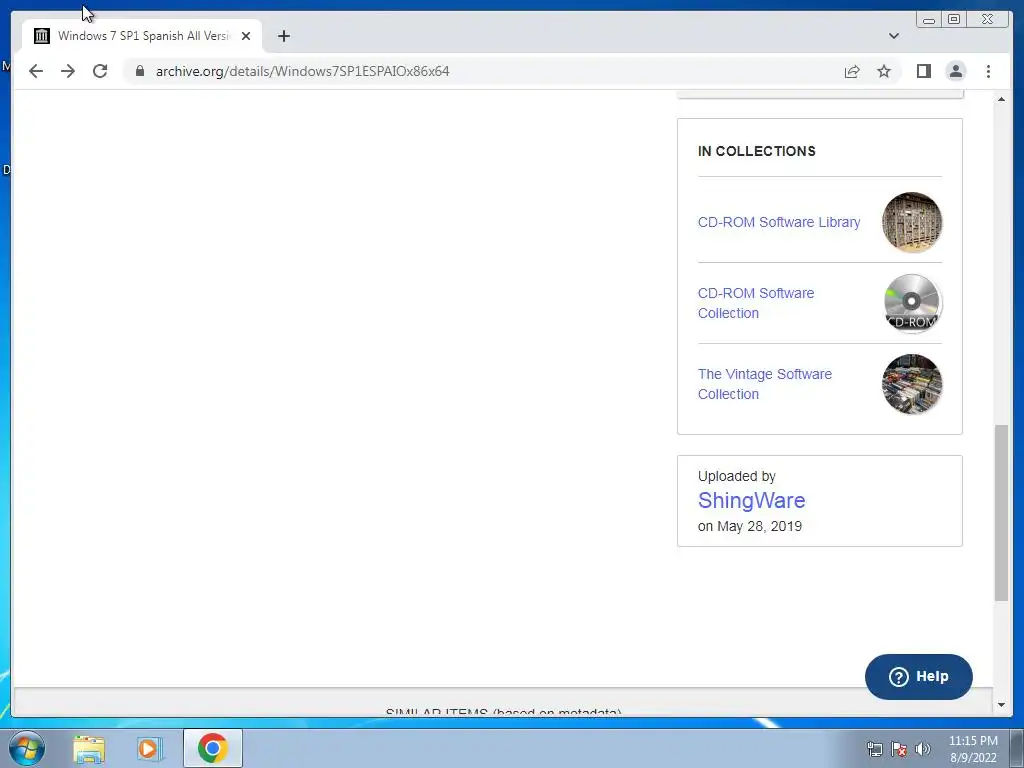Click the network status tray icon
1024x768 pixels.
[x=874, y=749]
